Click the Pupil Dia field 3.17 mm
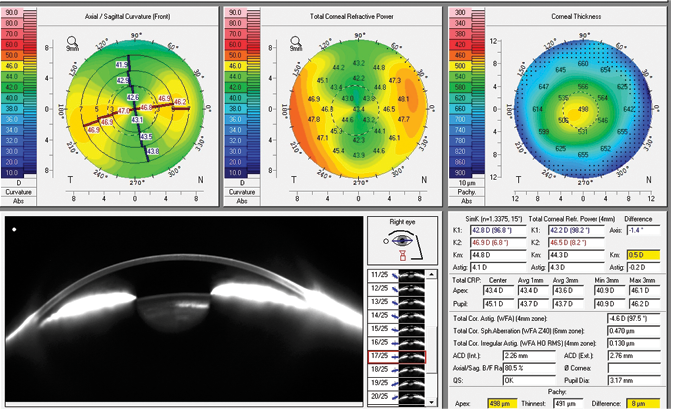The width and height of the screenshot is (676, 409). pos(634,381)
